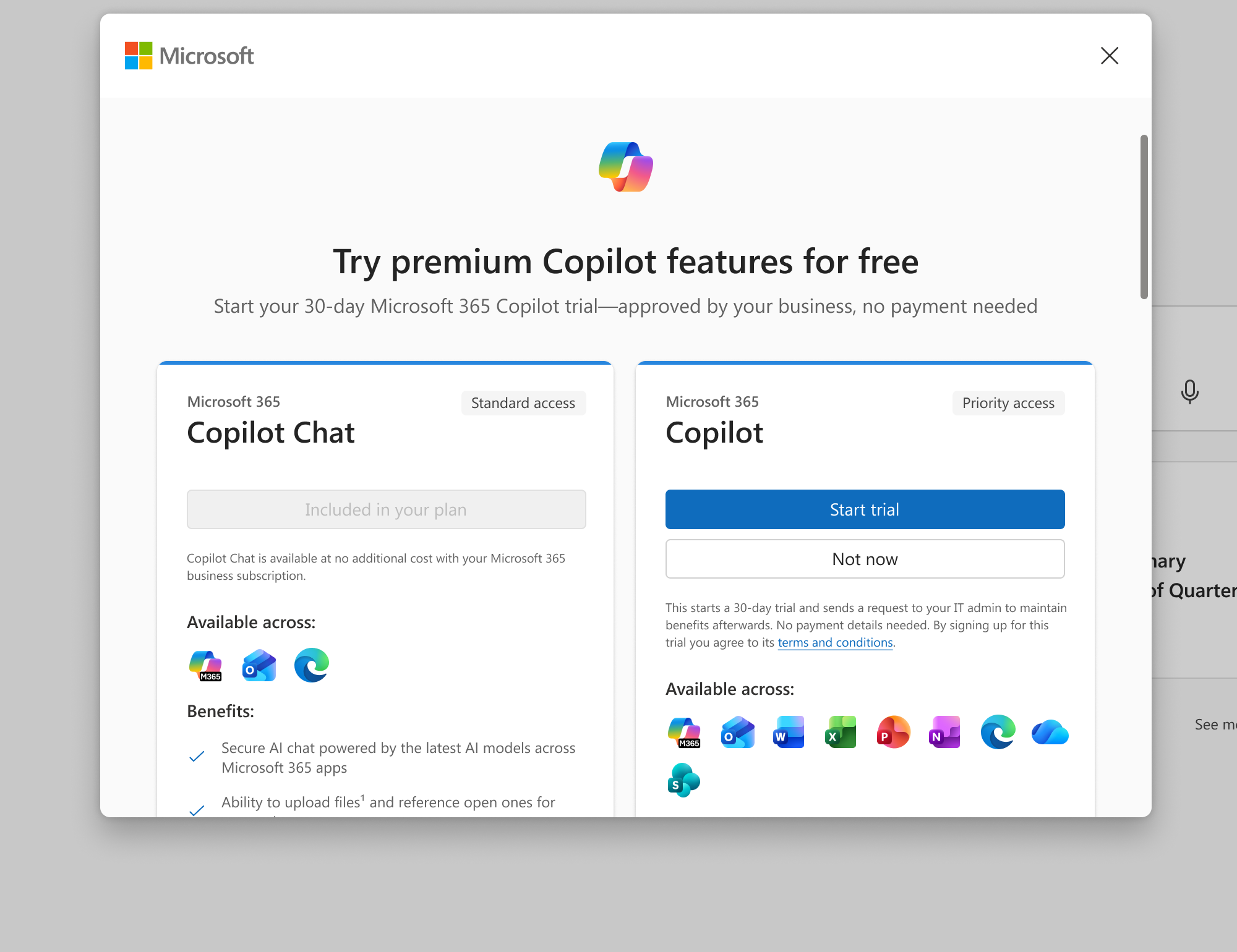Click the PowerPoint icon

[894, 733]
